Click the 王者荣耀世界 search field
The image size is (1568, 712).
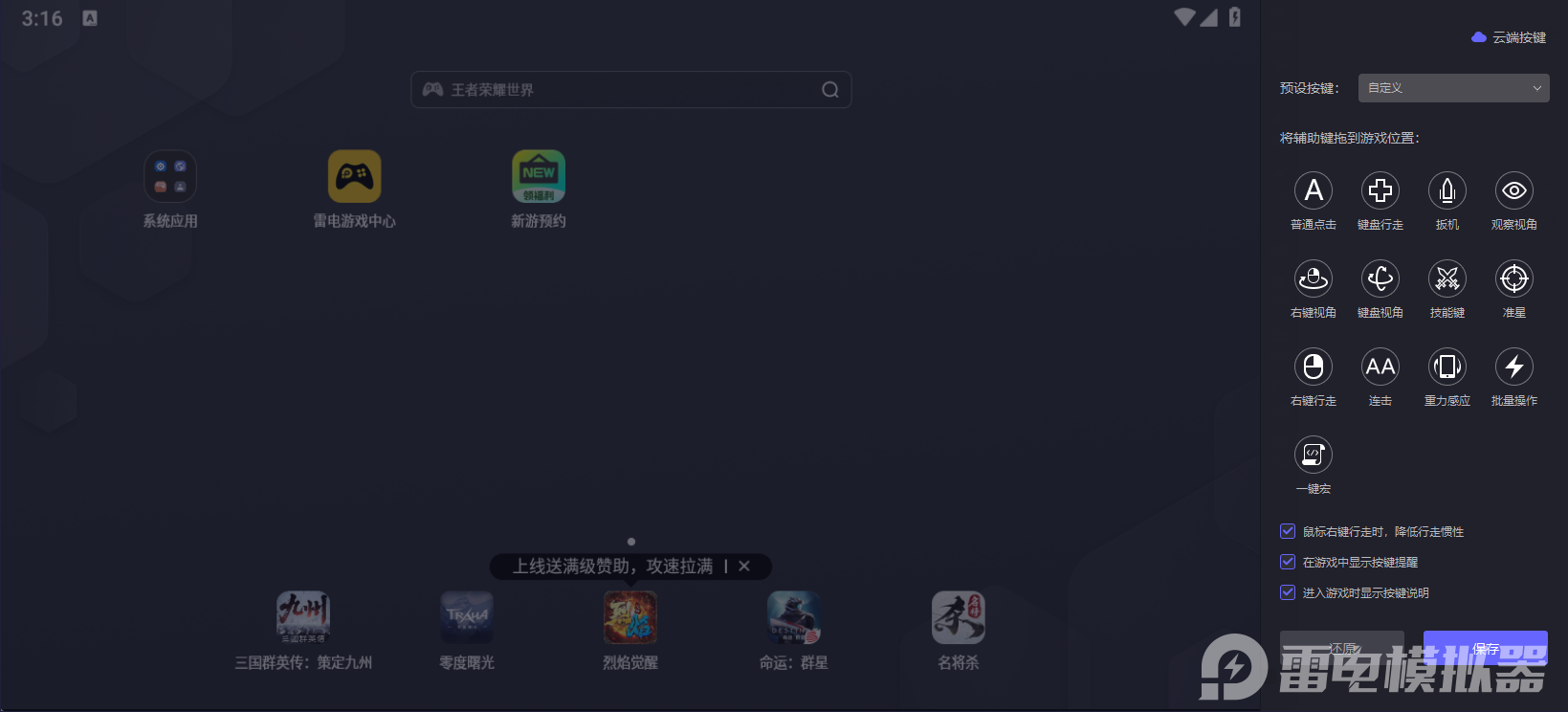click(631, 90)
